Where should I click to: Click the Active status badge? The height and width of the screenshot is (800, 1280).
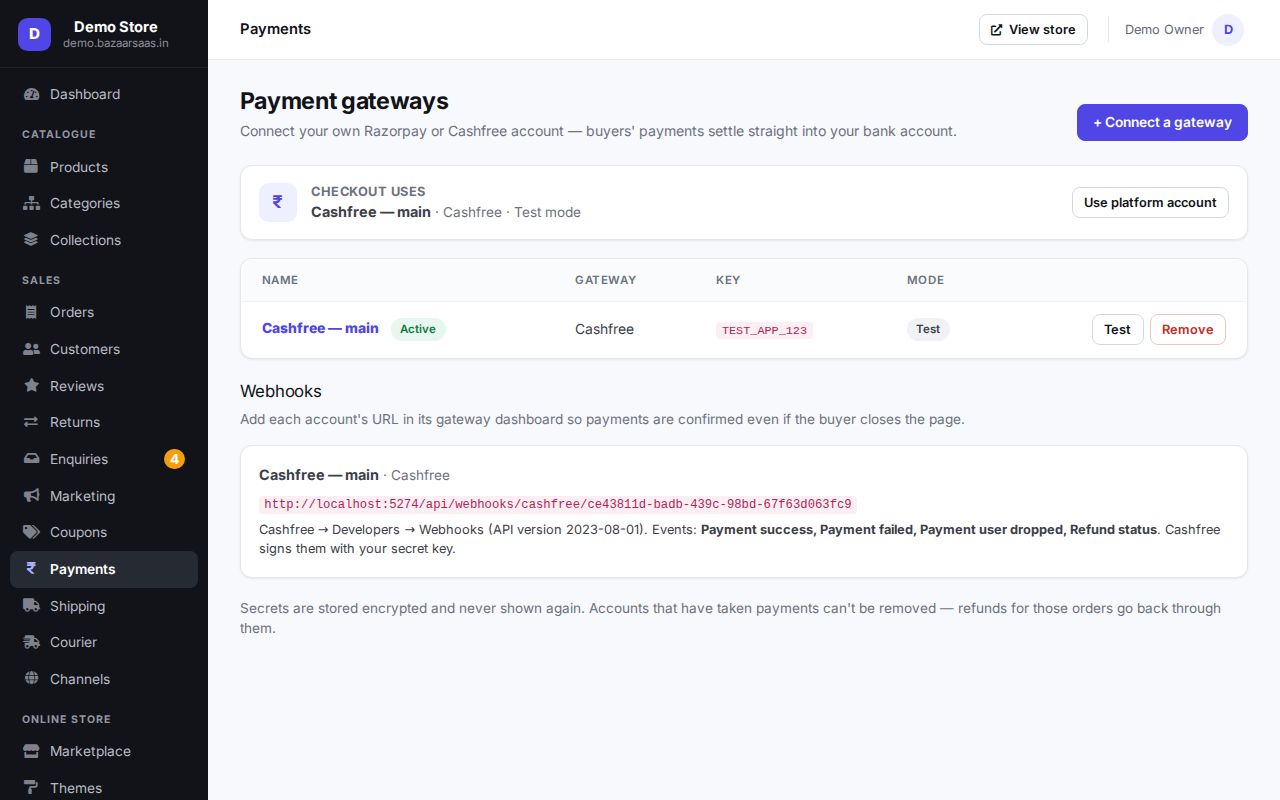(418, 329)
